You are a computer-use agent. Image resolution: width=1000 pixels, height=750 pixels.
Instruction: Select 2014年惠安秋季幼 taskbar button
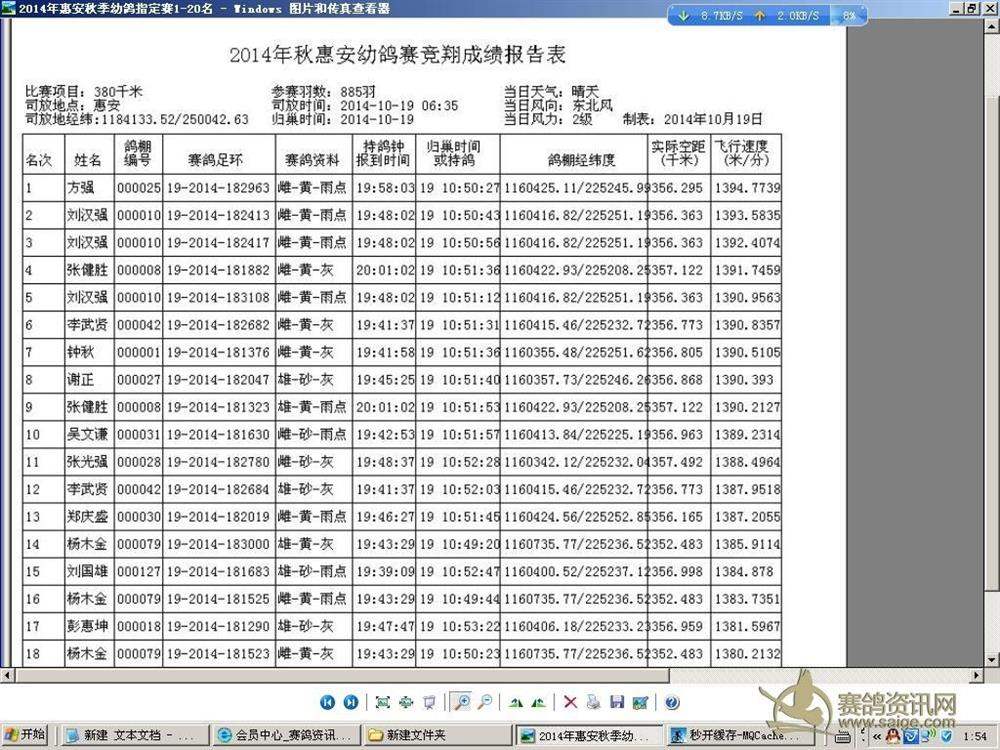point(587,735)
